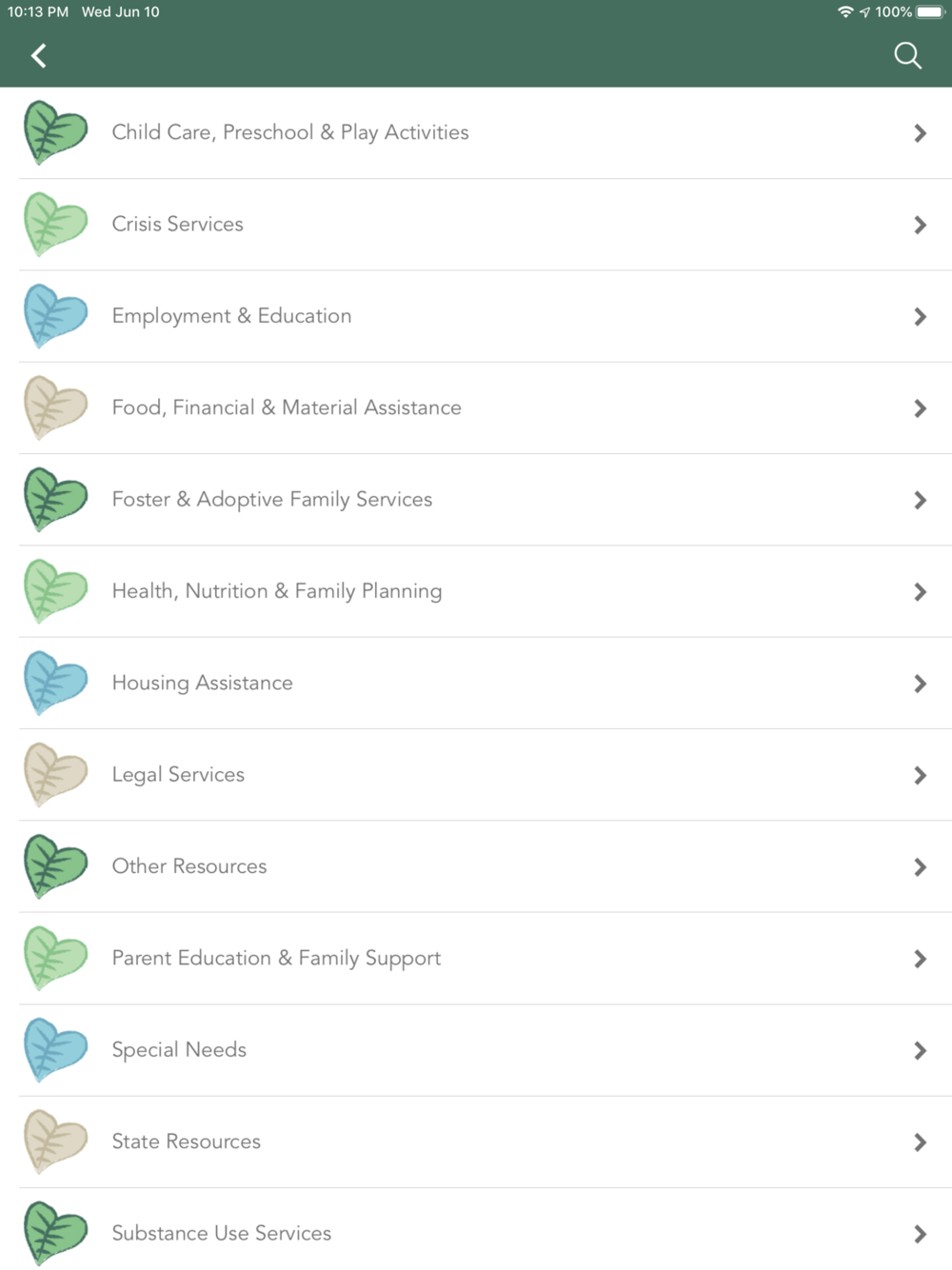Screen dimensions: 952x1270
Task: Tap the blue heart icon beside Housing Assistance
Action: coord(55,684)
